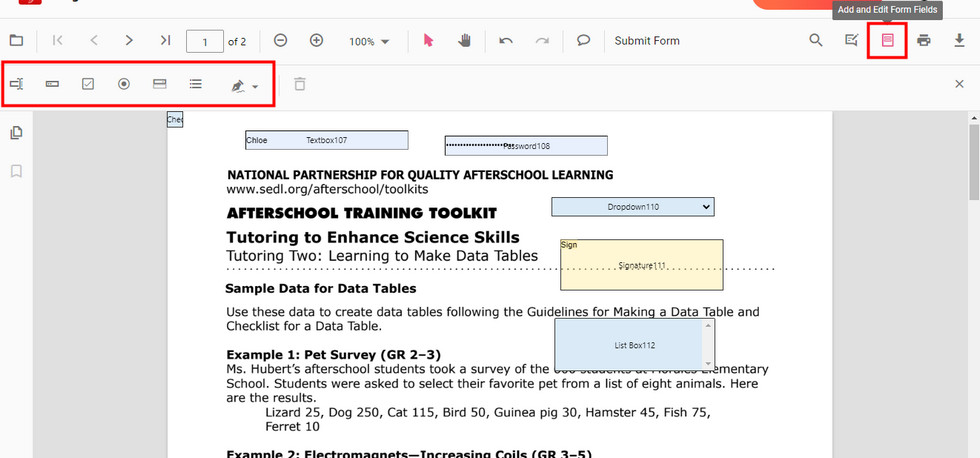Add a checkbox form field

[x=88, y=85]
